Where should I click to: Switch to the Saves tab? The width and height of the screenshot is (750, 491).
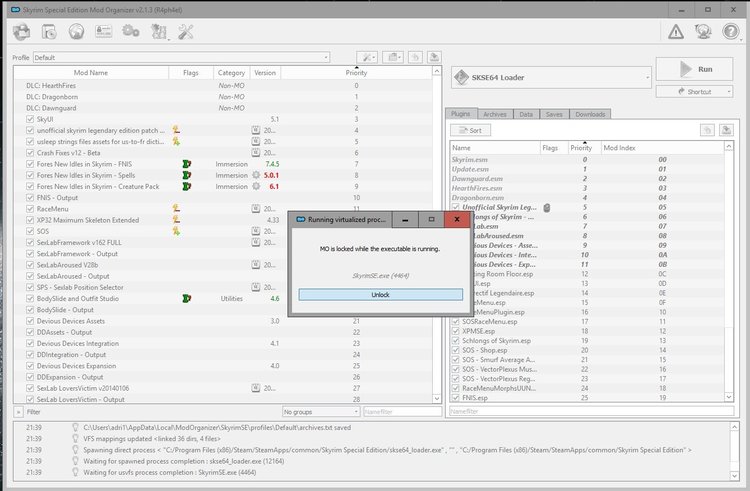(554, 114)
